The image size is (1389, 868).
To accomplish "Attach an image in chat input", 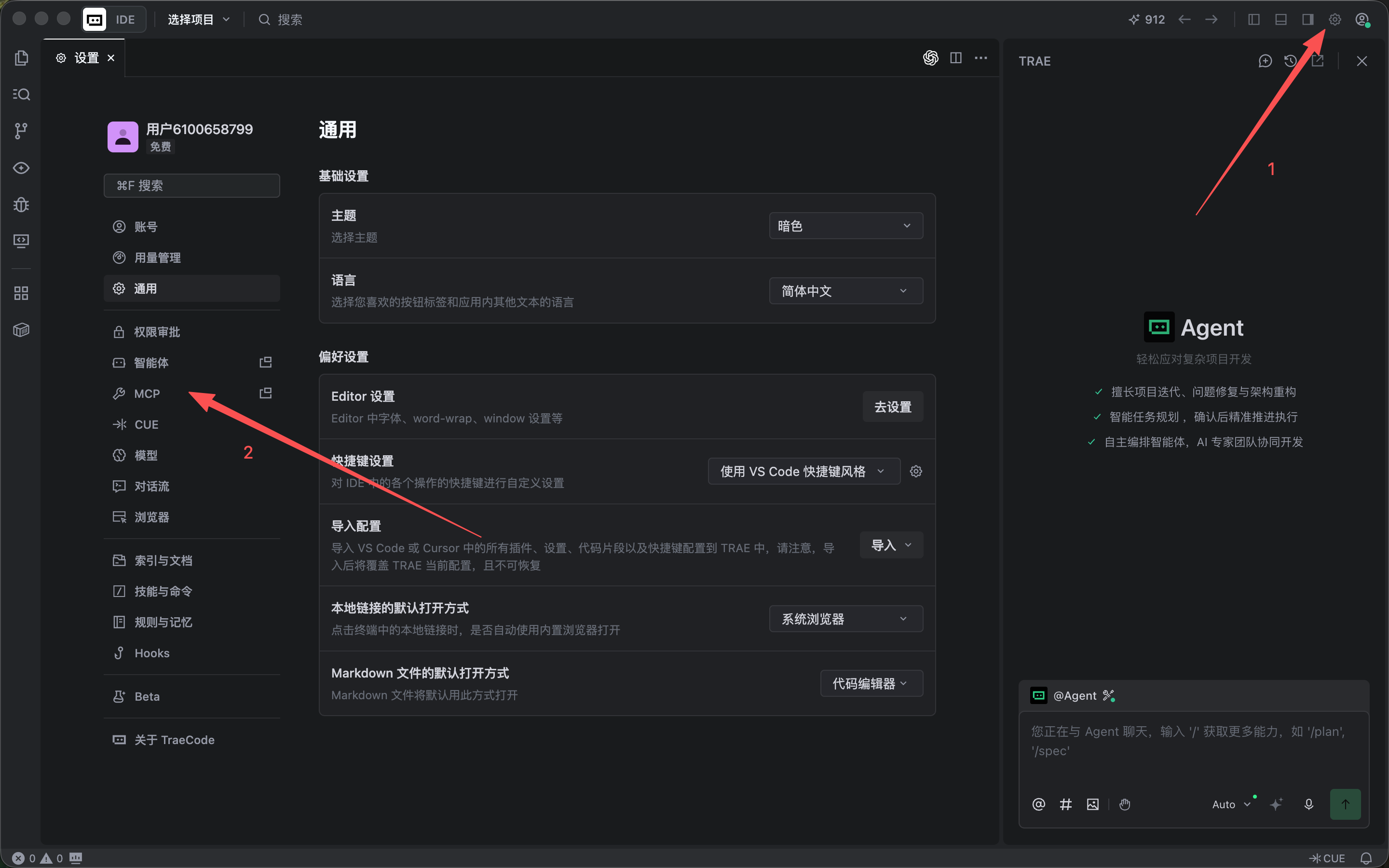I will click(1093, 804).
